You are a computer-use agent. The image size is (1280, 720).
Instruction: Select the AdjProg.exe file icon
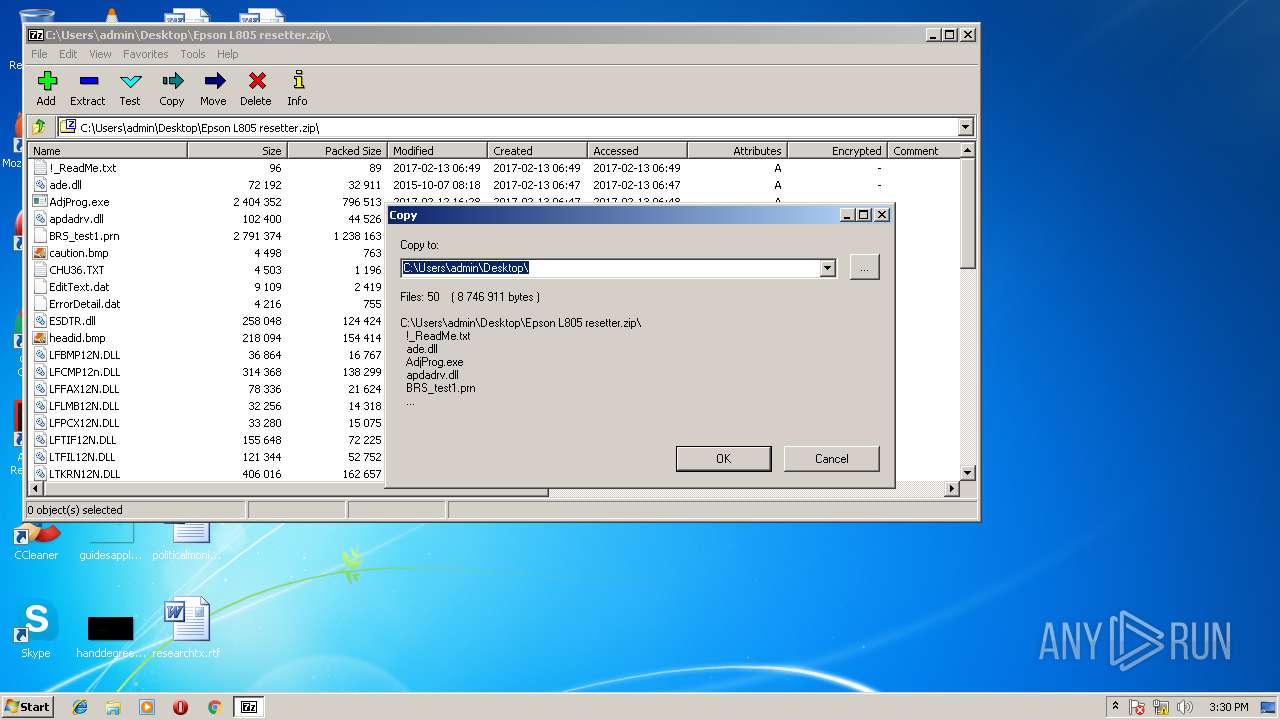(40, 202)
